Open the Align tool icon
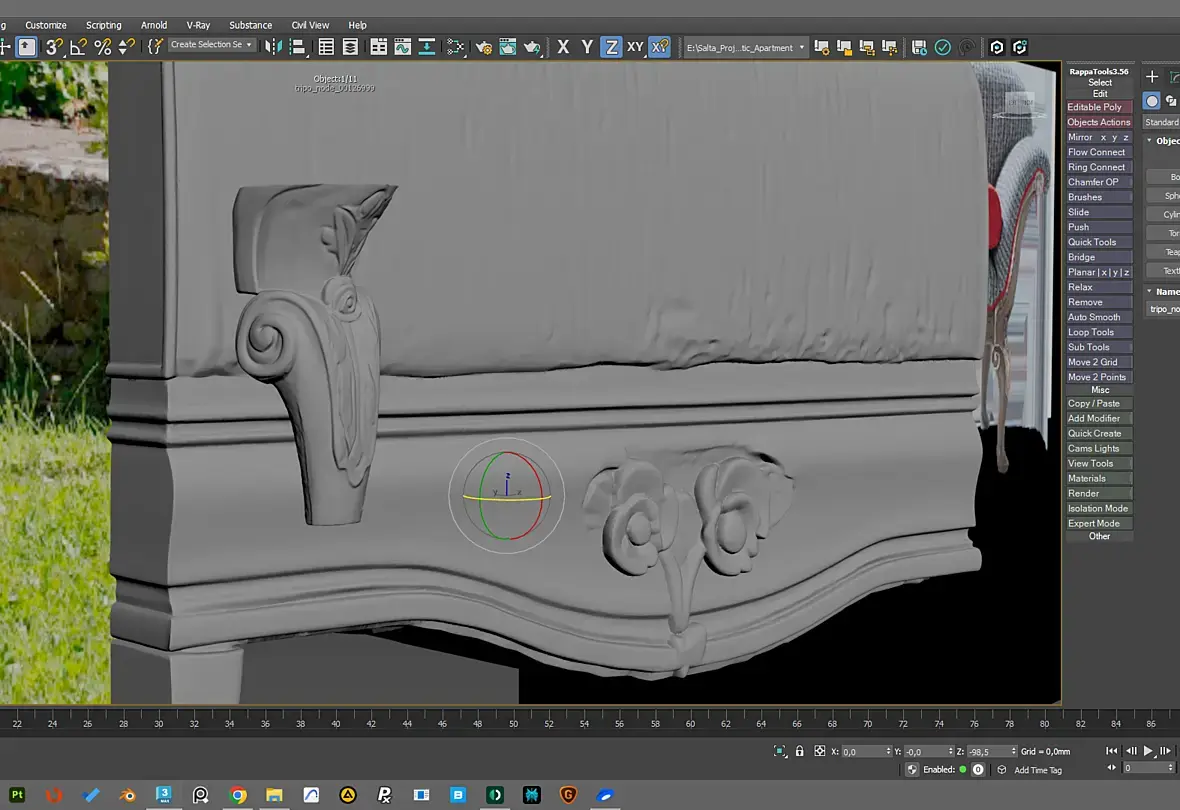Image resolution: width=1180 pixels, height=810 pixels. point(297,47)
